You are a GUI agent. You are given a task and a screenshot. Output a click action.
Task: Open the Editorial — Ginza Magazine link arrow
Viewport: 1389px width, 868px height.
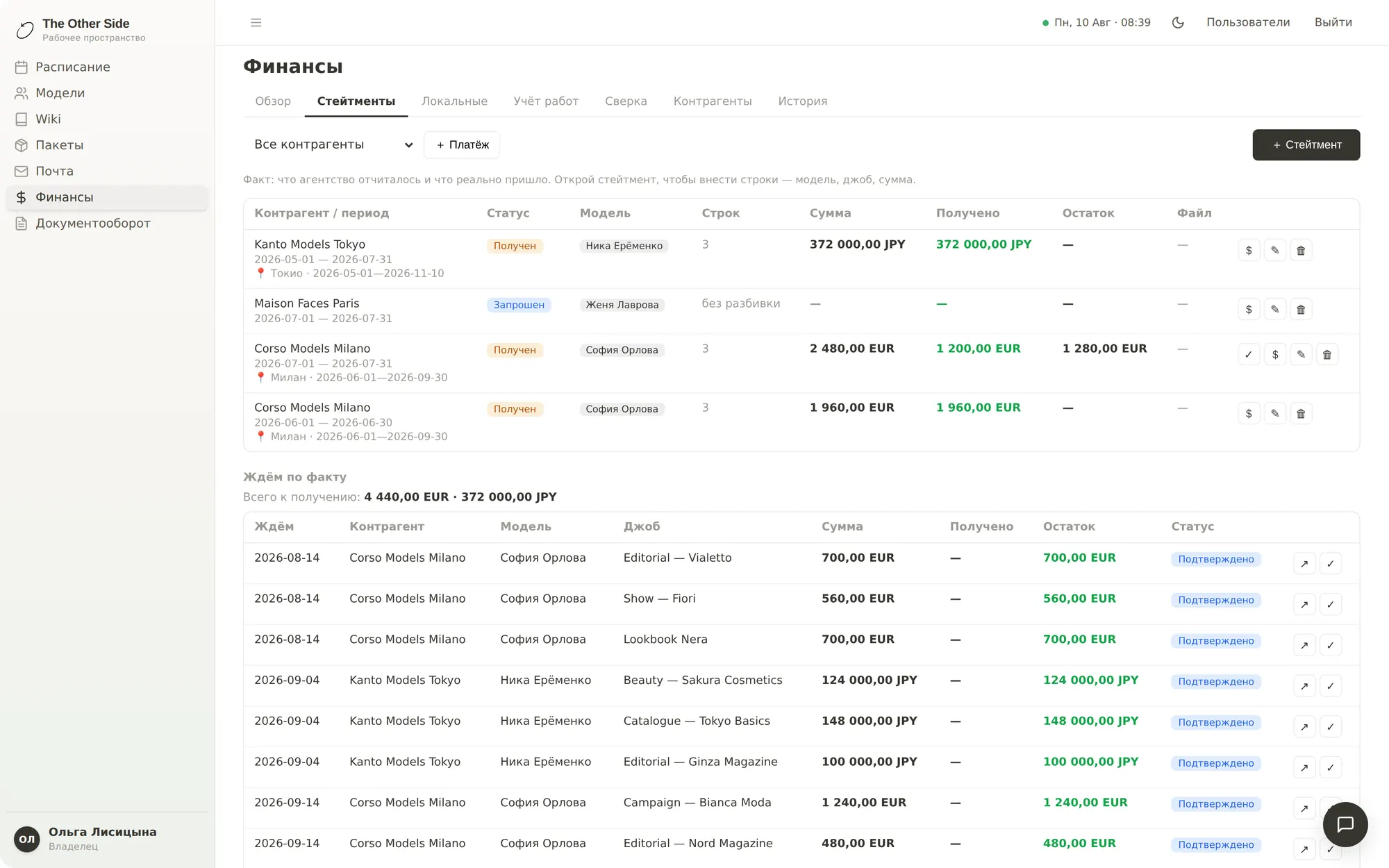1304,768
